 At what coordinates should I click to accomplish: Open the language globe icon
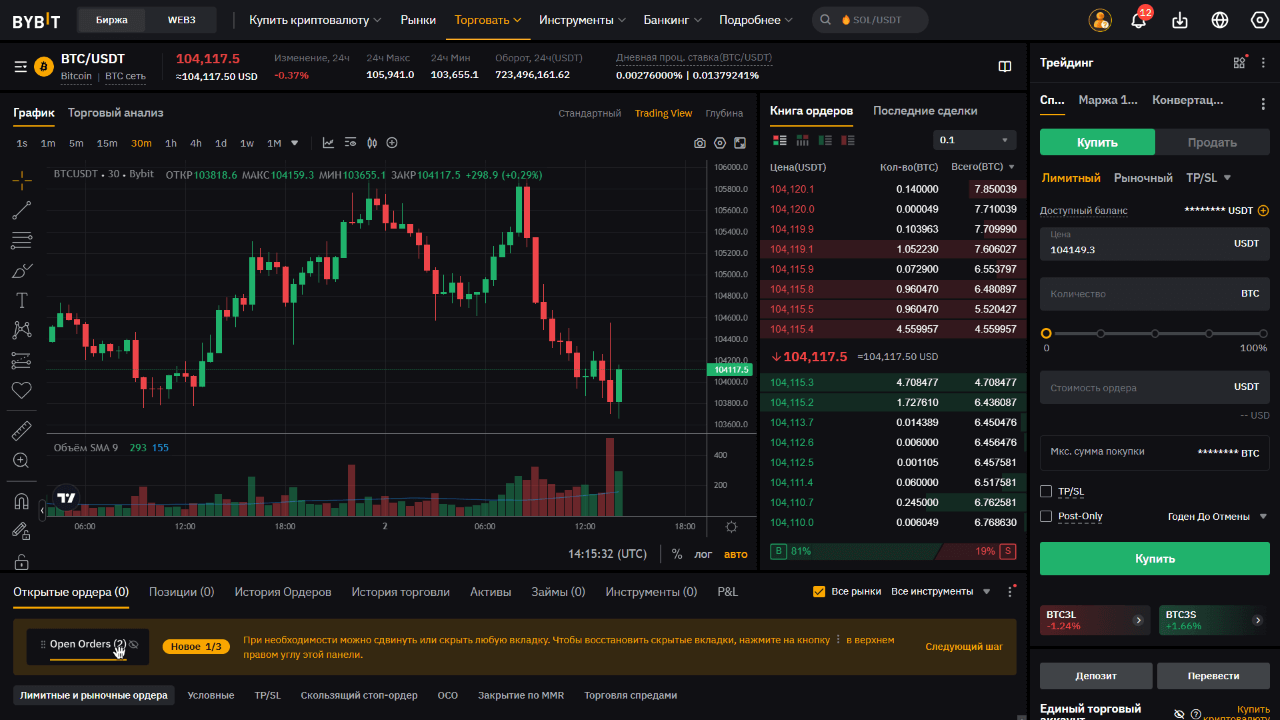tap(1220, 20)
